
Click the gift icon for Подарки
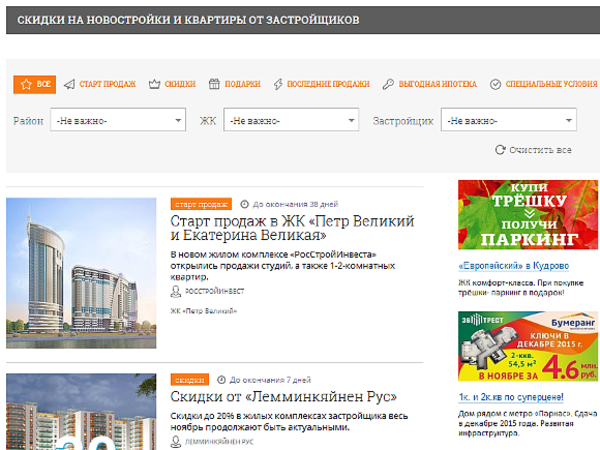click(x=214, y=84)
